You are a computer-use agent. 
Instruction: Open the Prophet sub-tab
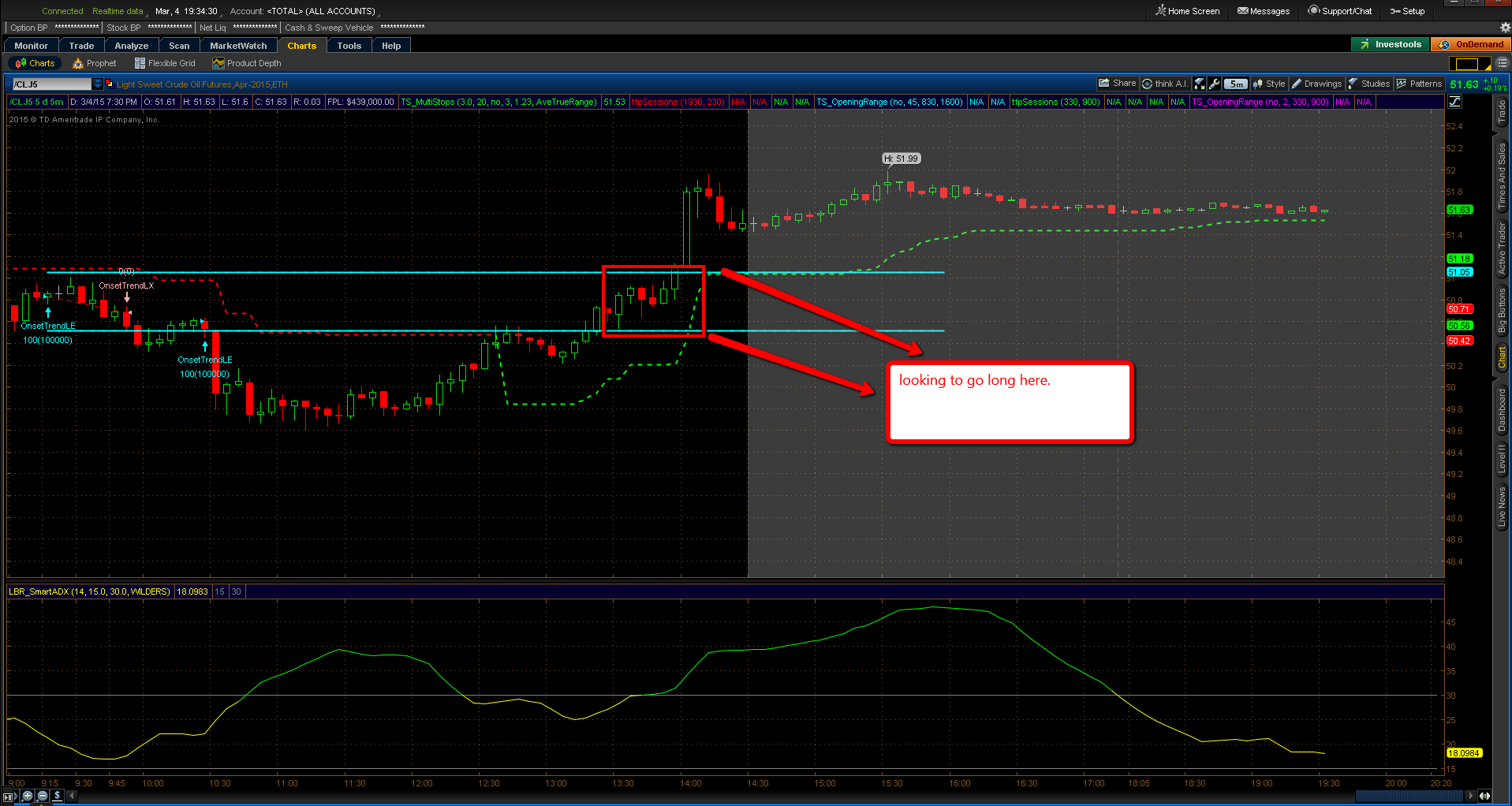pos(94,63)
